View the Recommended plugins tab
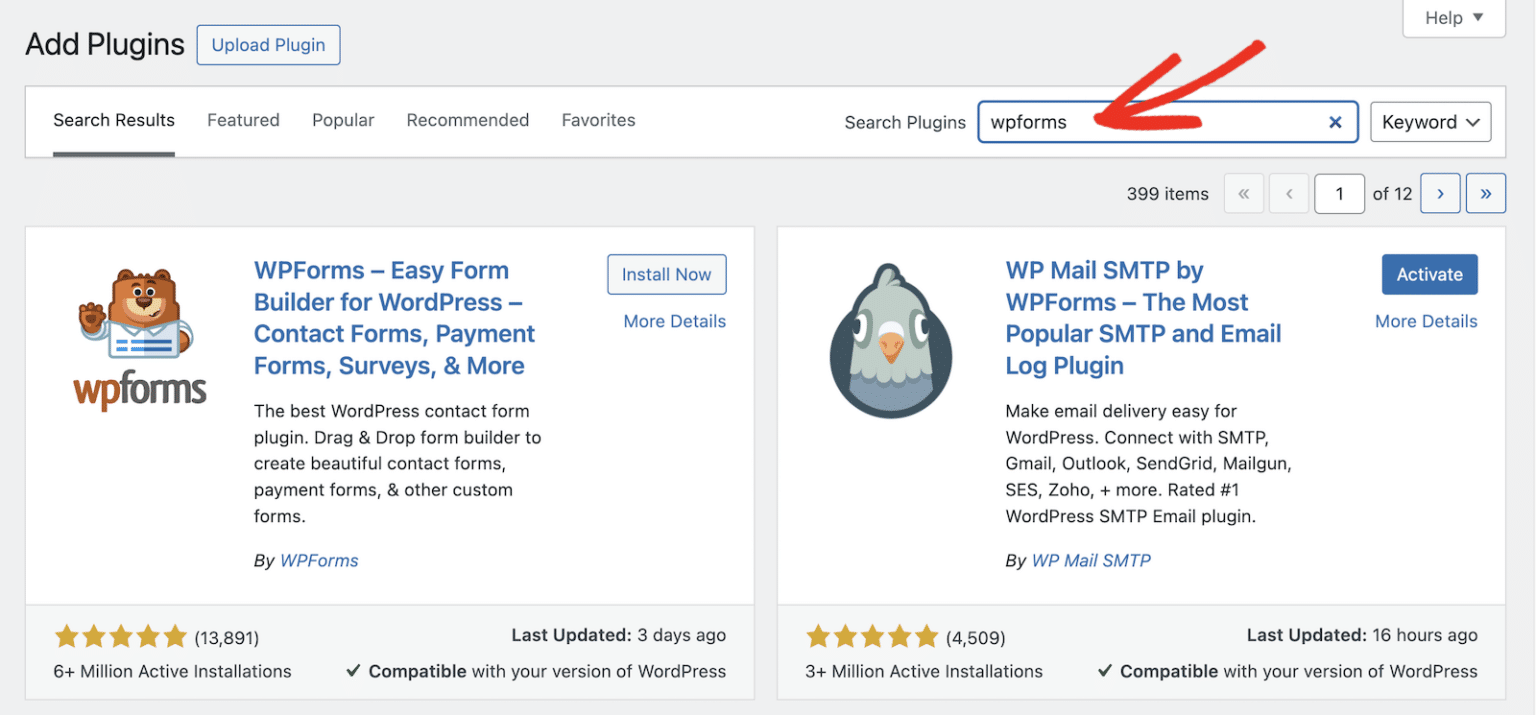Screen dimensions: 1536x715 [x=467, y=120]
